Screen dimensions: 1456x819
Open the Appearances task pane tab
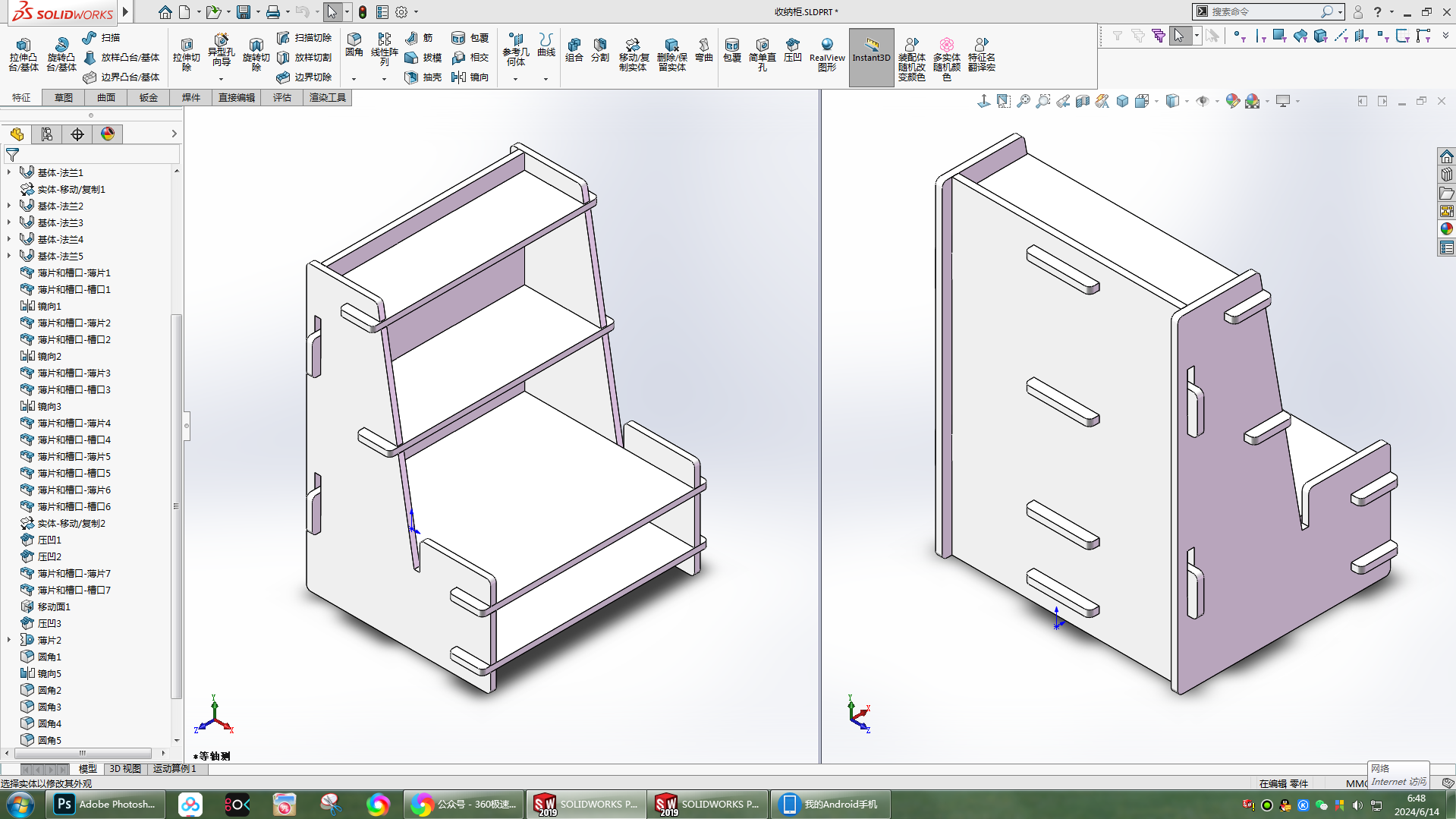click(x=1447, y=228)
